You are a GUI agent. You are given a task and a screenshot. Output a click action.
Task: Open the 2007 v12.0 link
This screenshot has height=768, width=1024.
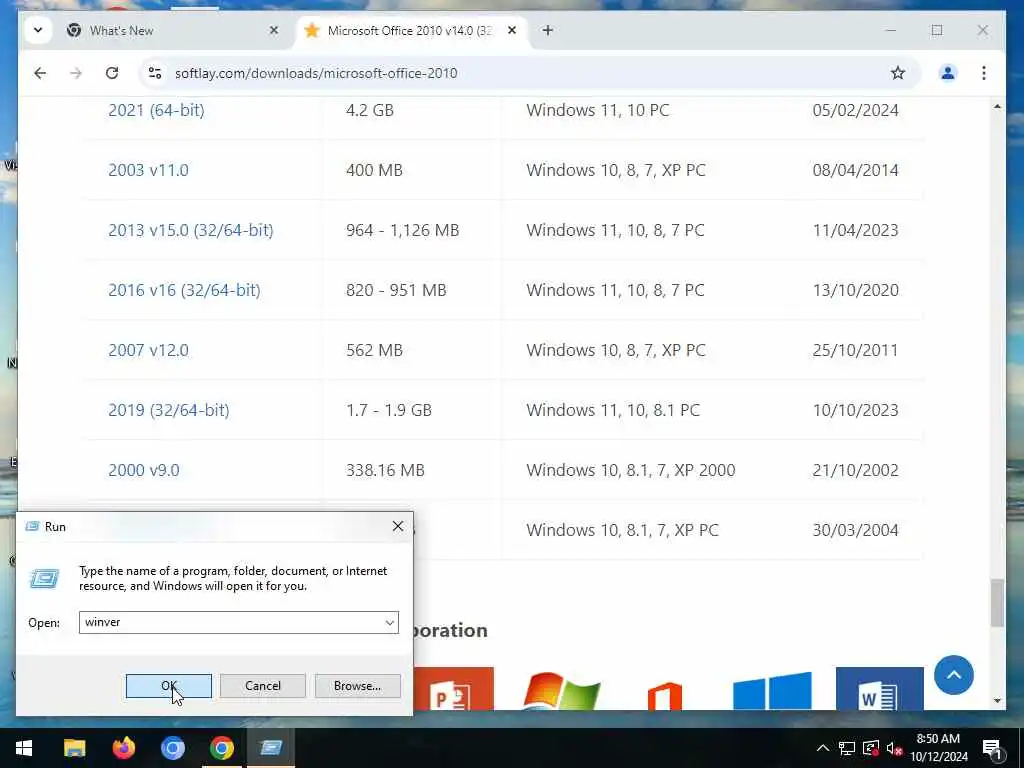(x=148, y=351)
